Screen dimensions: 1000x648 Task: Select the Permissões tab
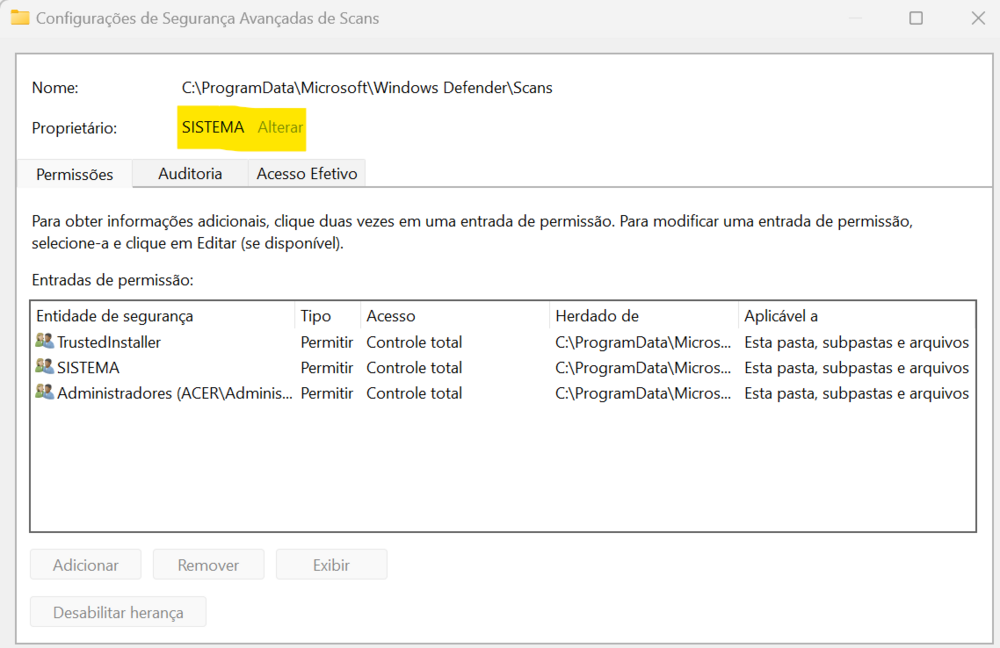pyautogui.click(x=75, y=174)
